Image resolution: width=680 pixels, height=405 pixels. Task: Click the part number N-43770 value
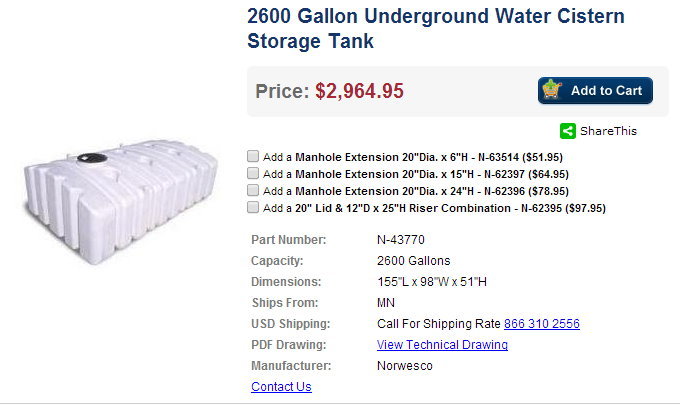point(401,240)
